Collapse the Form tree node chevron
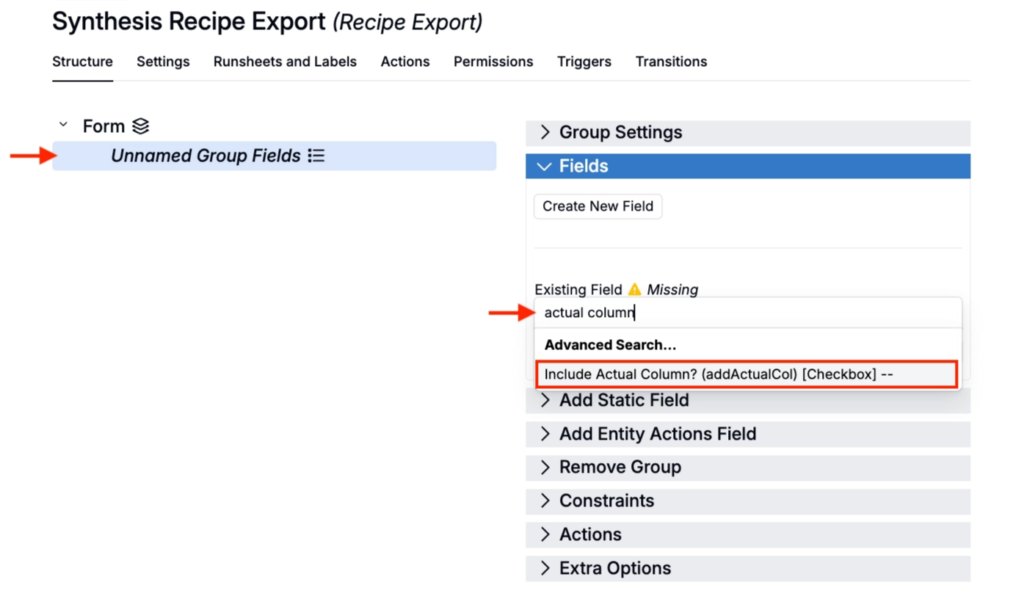This screenshot has width=1024, height=607. [x=63, y=125]
